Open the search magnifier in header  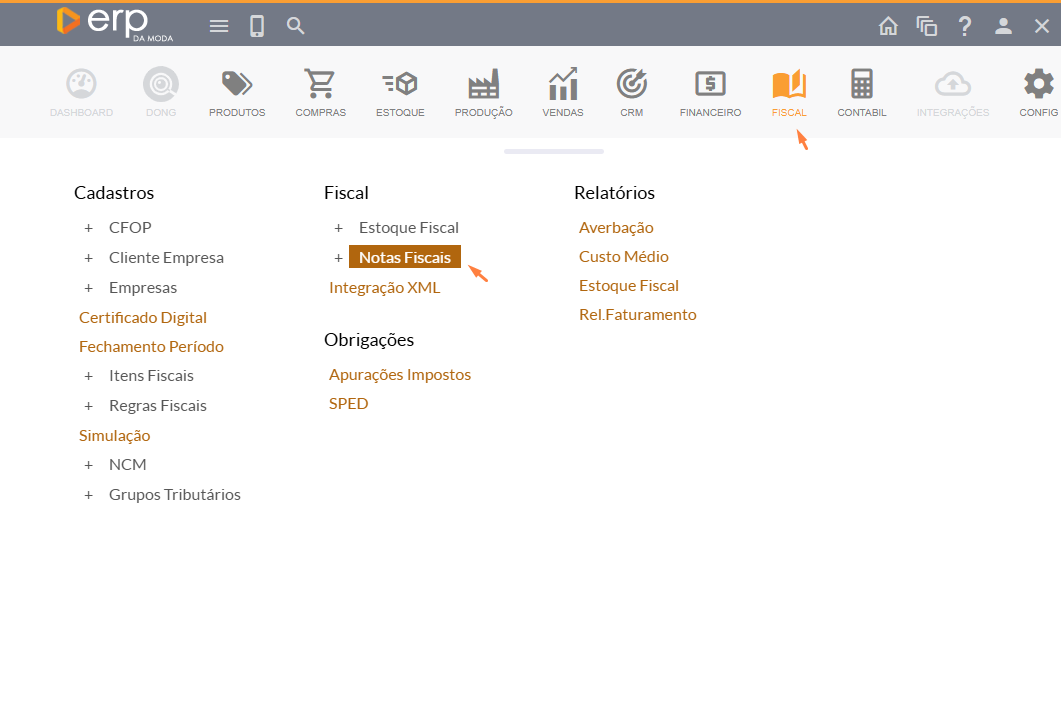[x=295, y=26]
